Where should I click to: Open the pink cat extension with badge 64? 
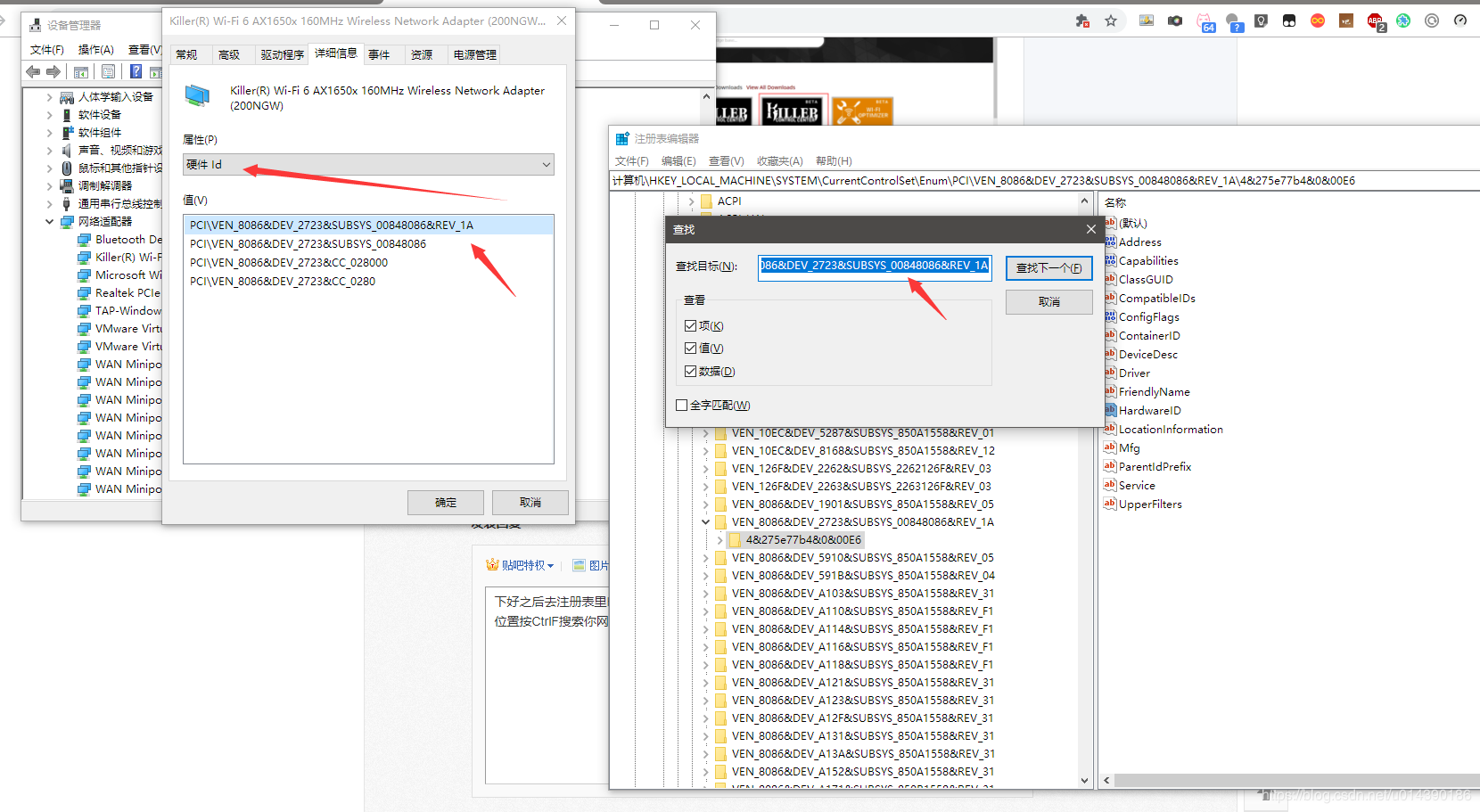click(x=1205, y=21)
